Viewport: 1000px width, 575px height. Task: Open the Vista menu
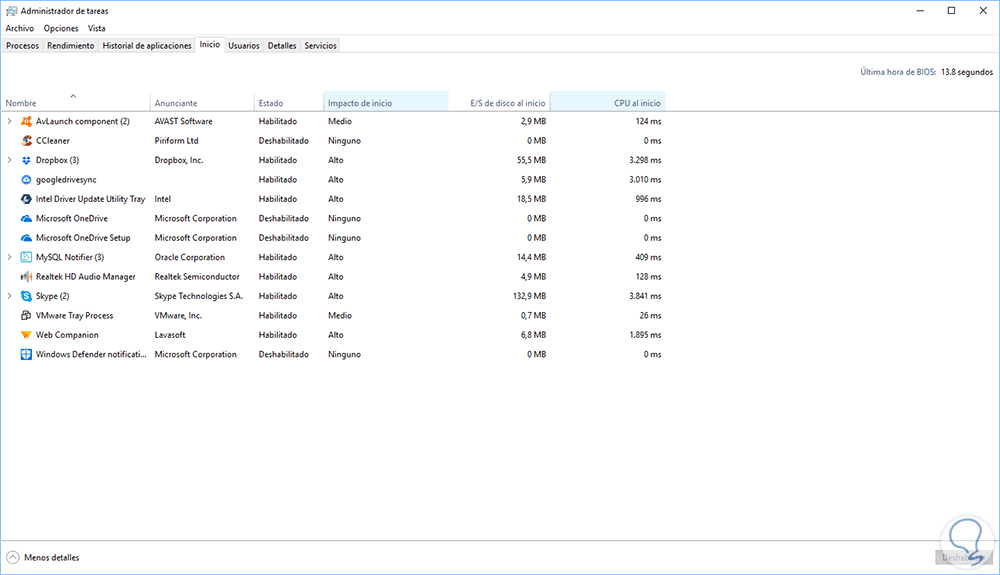pyautogui.click(x=96, y=28)
